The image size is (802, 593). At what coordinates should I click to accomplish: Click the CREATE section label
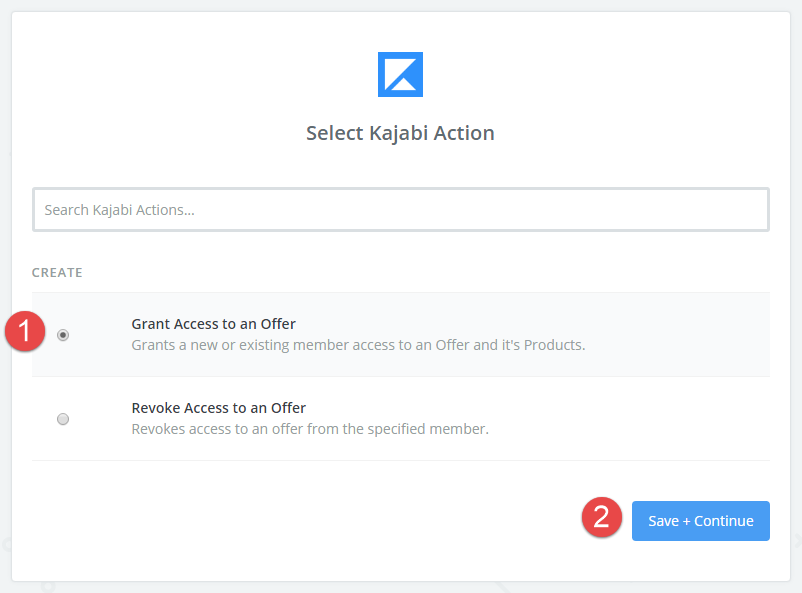coord(57,273)
